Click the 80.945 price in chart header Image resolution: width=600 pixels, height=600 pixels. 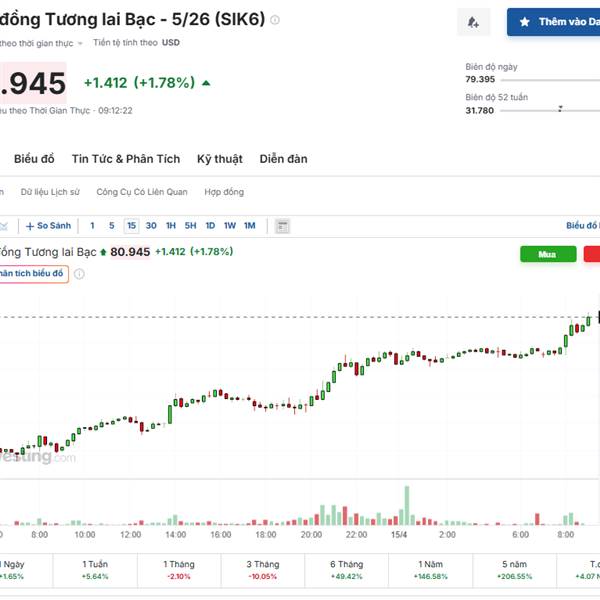130,252
